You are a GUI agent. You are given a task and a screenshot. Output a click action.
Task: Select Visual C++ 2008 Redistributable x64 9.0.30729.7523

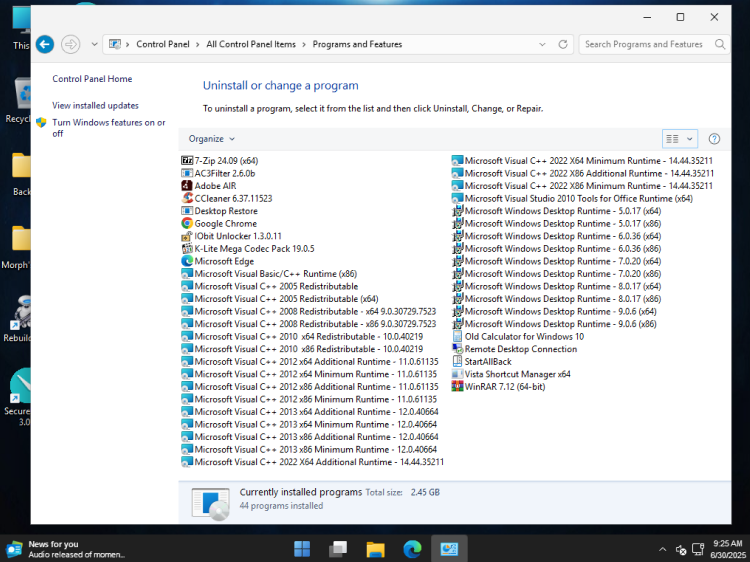[315, 311]
